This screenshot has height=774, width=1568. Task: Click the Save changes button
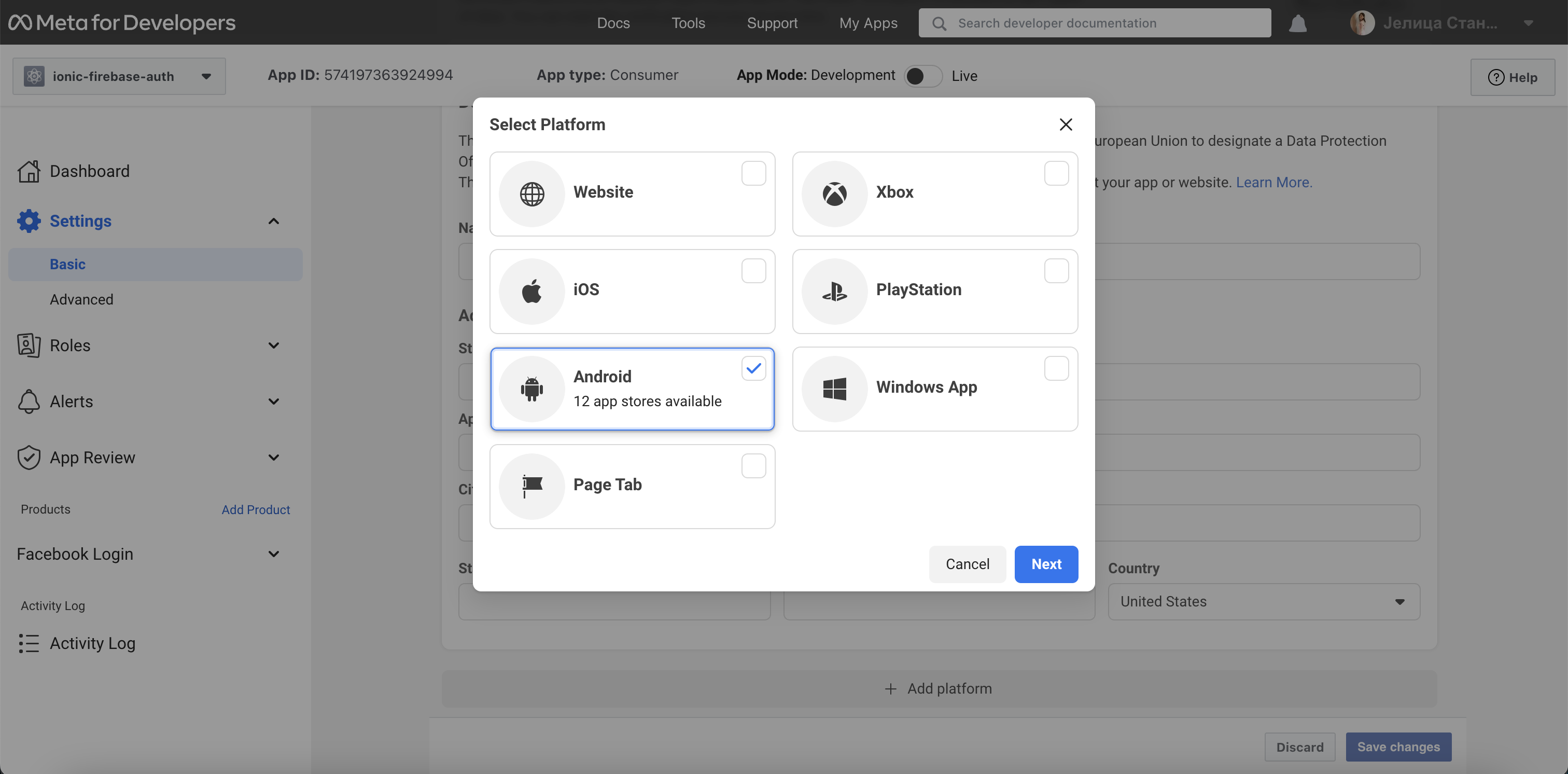click(x=1398, y=747)
